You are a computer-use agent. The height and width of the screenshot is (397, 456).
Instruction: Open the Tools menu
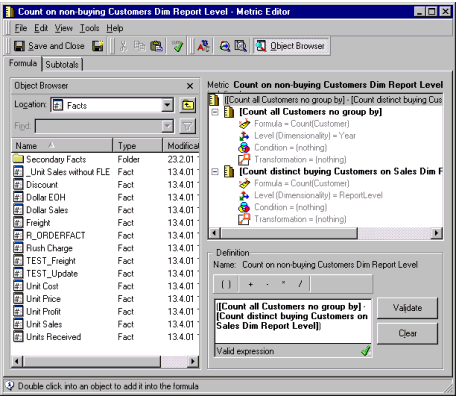point(89,28)
